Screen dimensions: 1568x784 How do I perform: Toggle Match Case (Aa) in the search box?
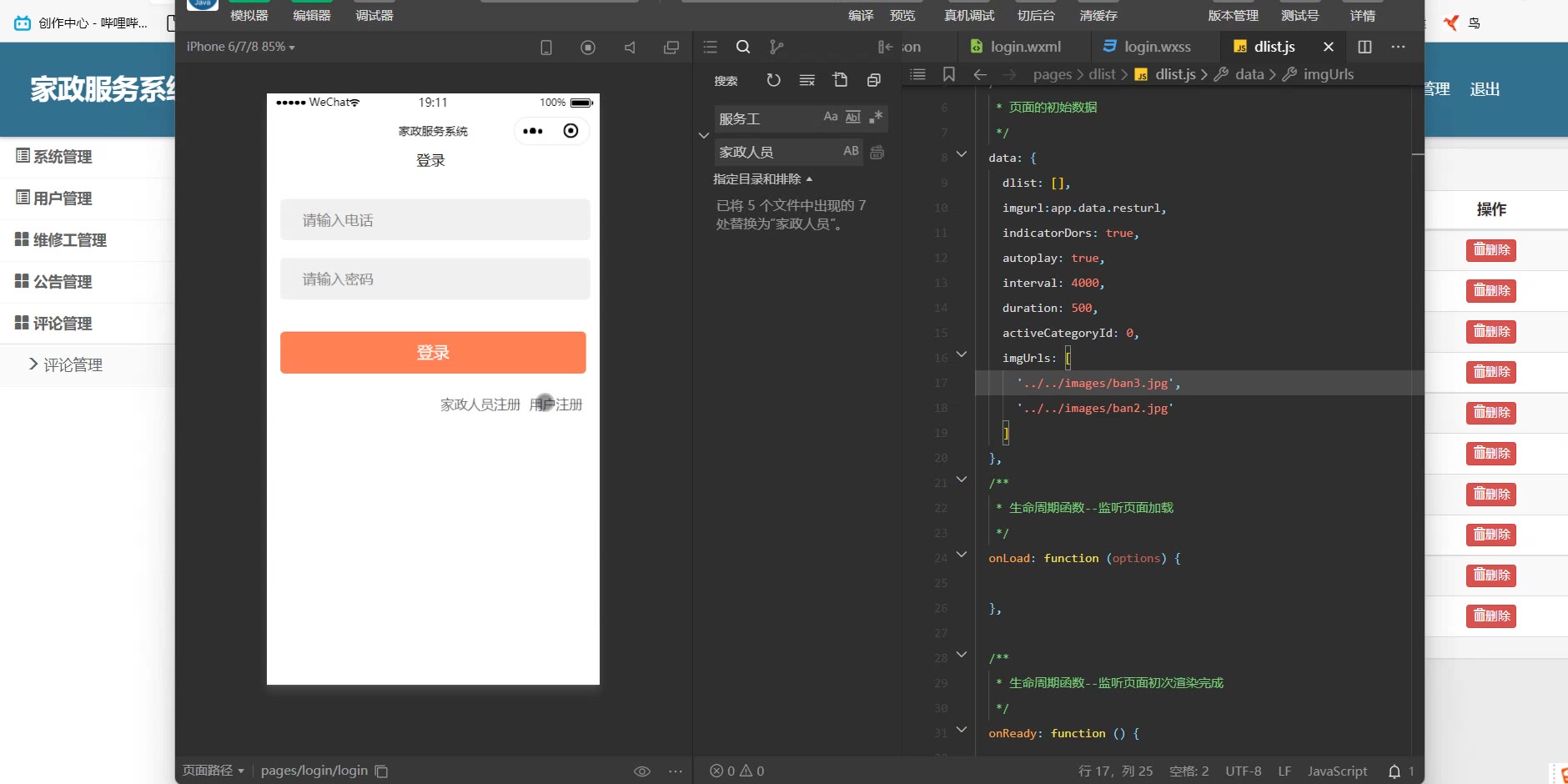point(831,117)
